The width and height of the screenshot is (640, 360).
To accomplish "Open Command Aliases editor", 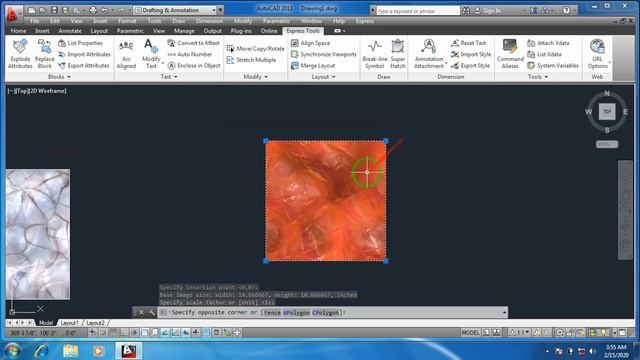I will (x=510, y=54).
